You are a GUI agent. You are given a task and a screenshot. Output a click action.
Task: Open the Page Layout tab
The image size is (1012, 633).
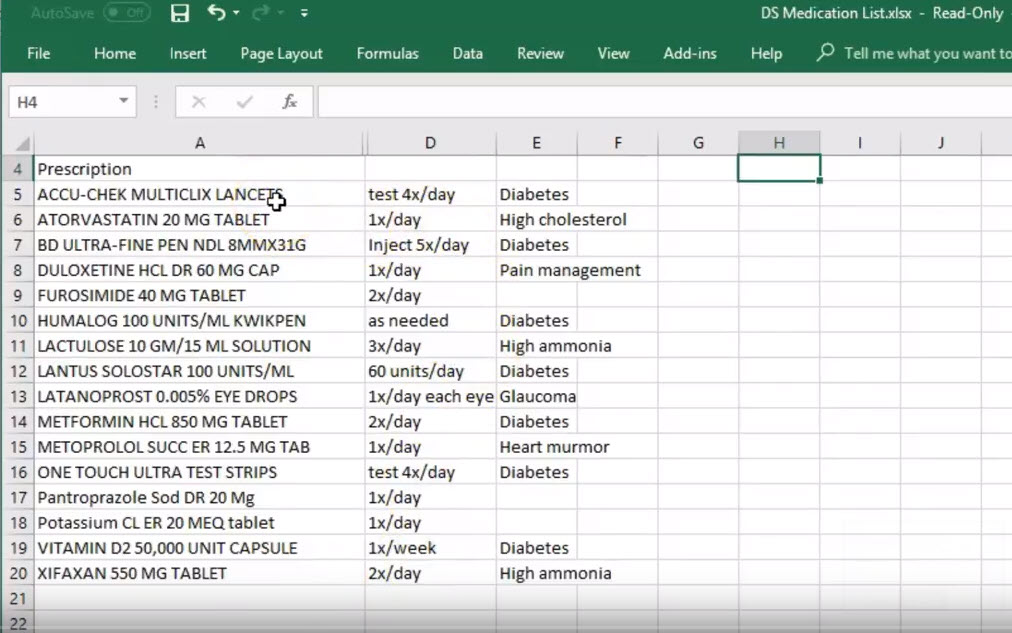click(x=281, y=54)
